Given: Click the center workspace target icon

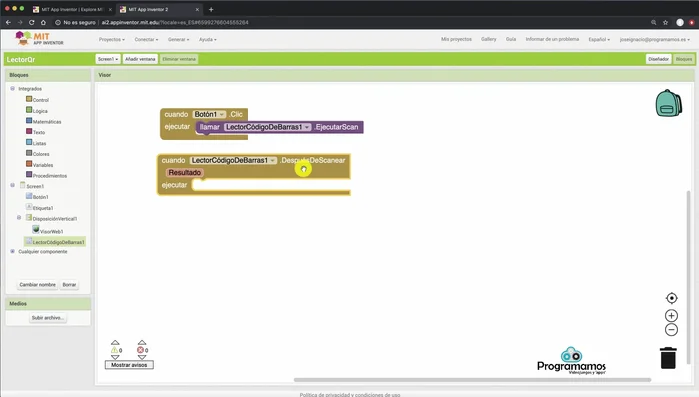Looking at the screenshot, I should point(671,298).
